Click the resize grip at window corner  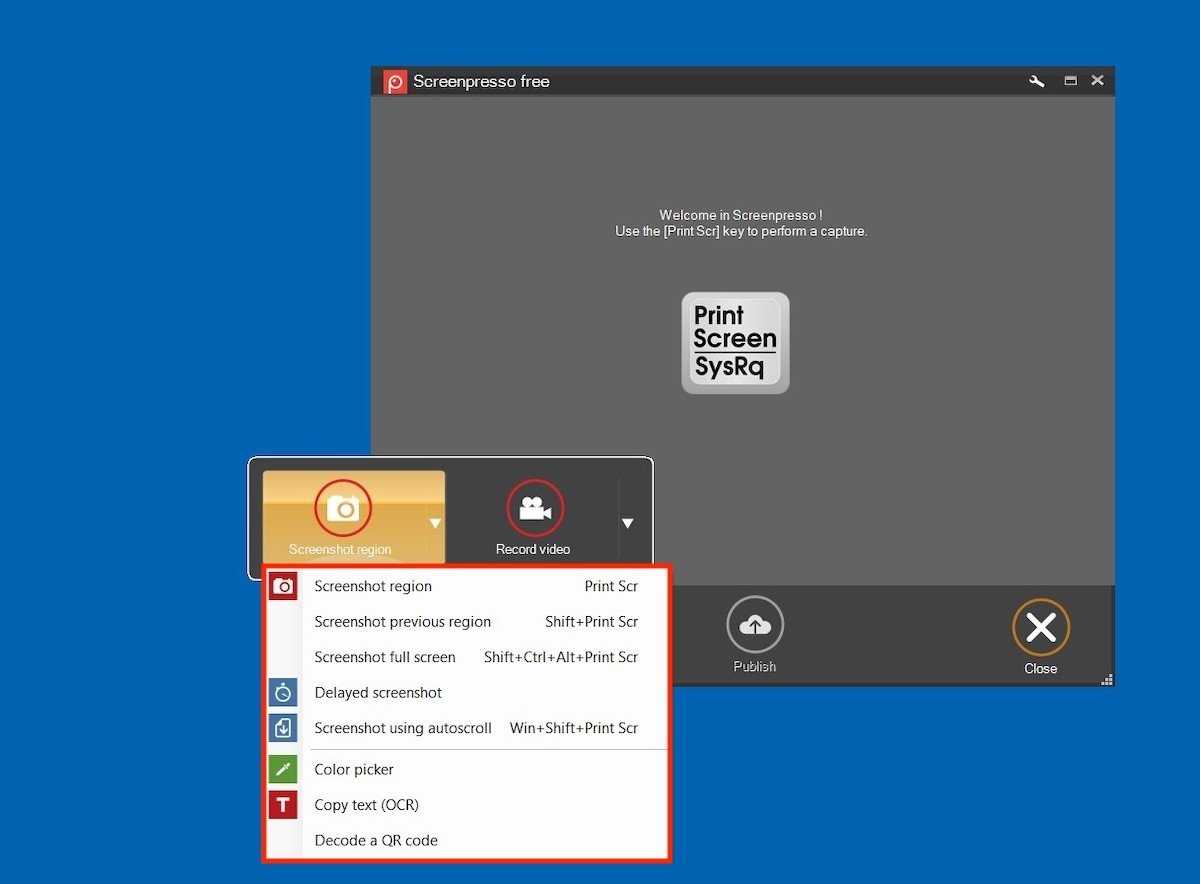click(1107, 680)
